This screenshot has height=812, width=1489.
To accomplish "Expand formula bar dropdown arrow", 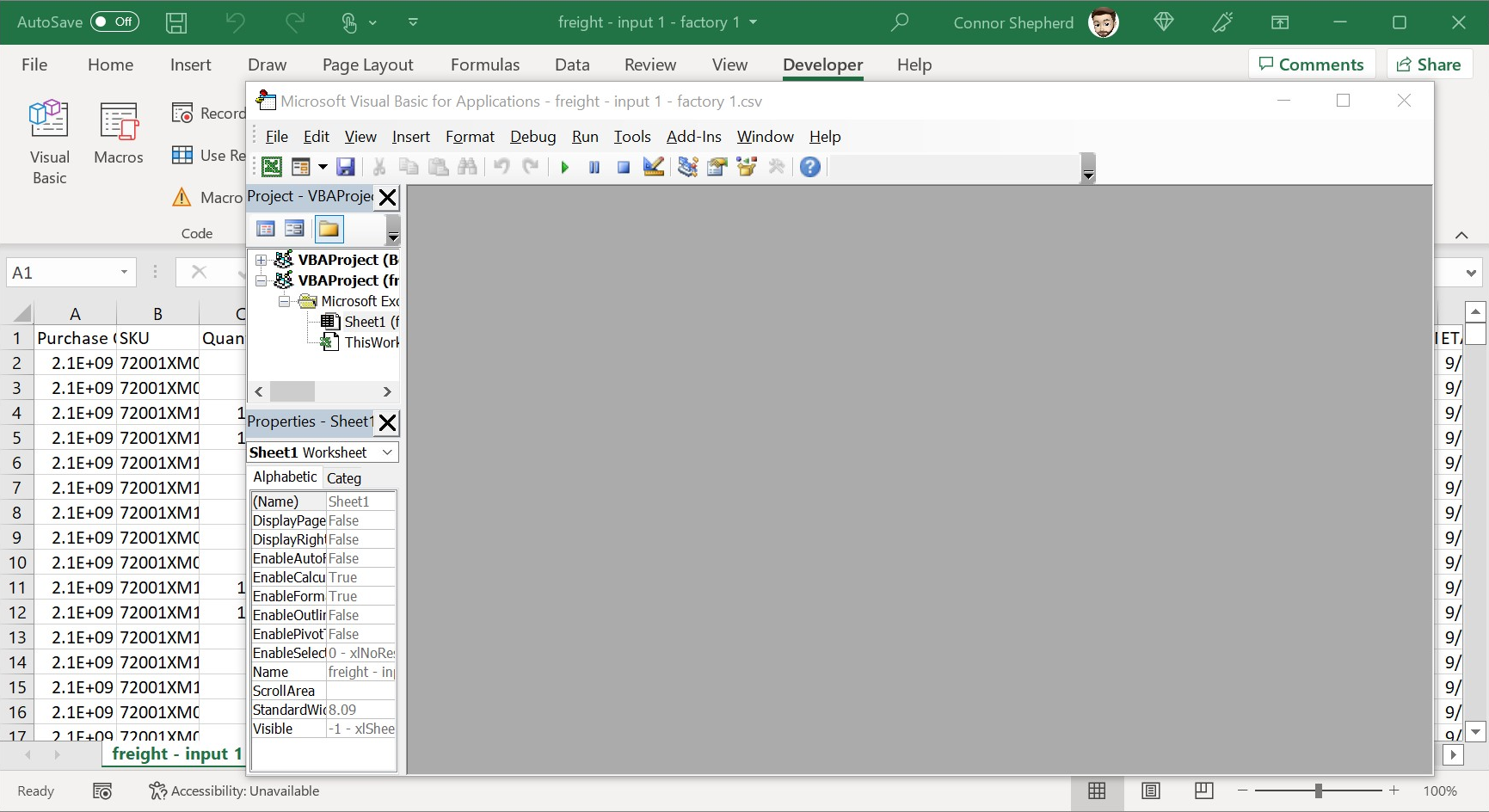I will pos(1471,274).
